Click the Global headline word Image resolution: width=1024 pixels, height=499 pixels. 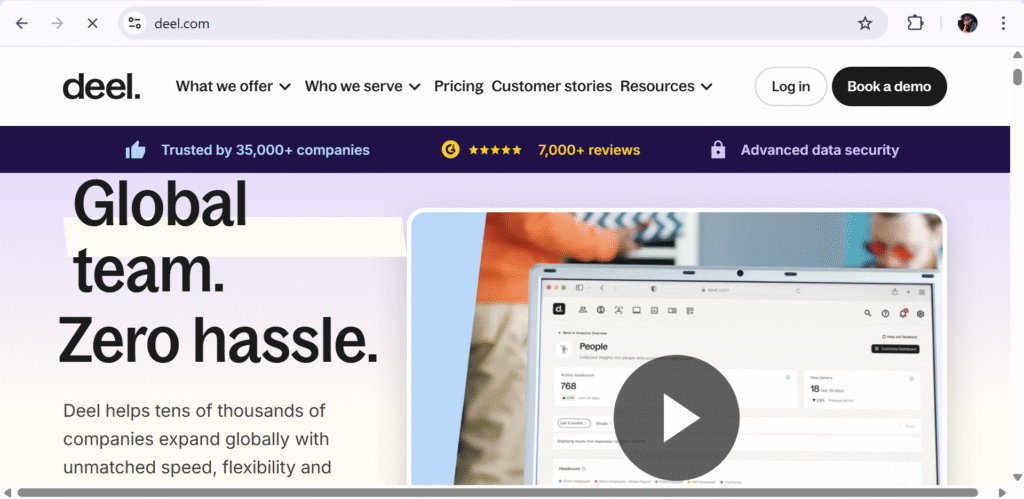coord(161,203)
